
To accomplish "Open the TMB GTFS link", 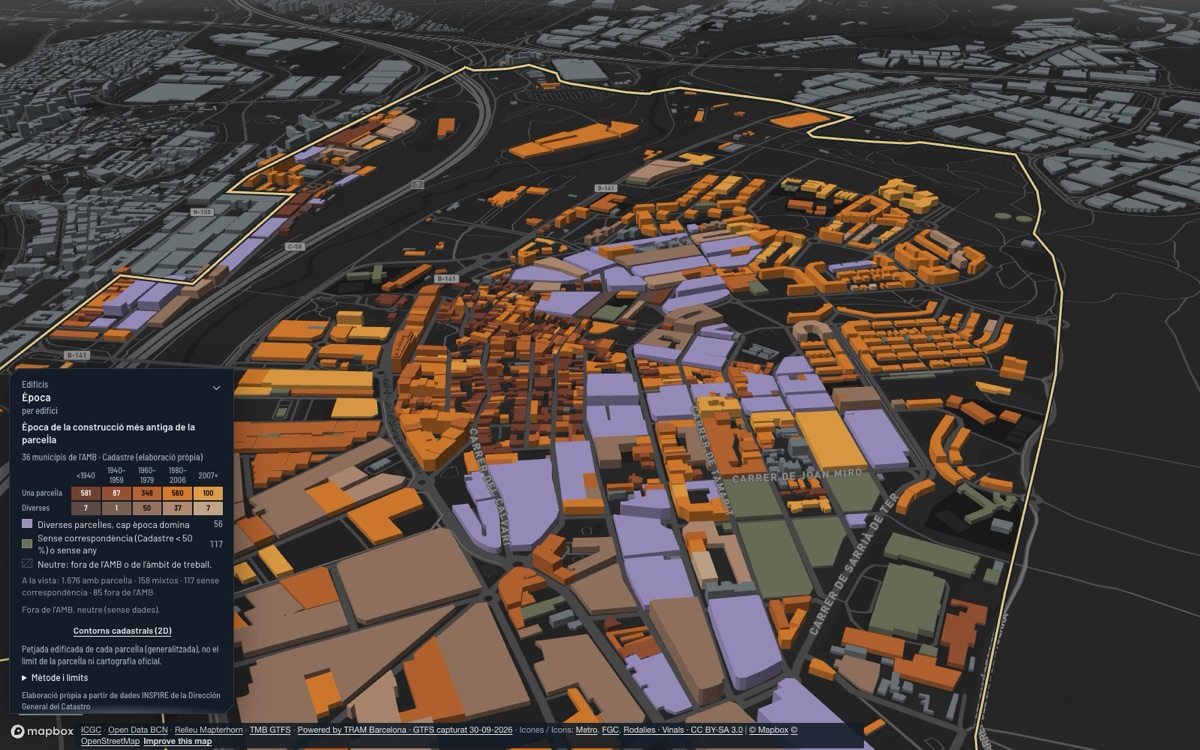I will 270,730.
